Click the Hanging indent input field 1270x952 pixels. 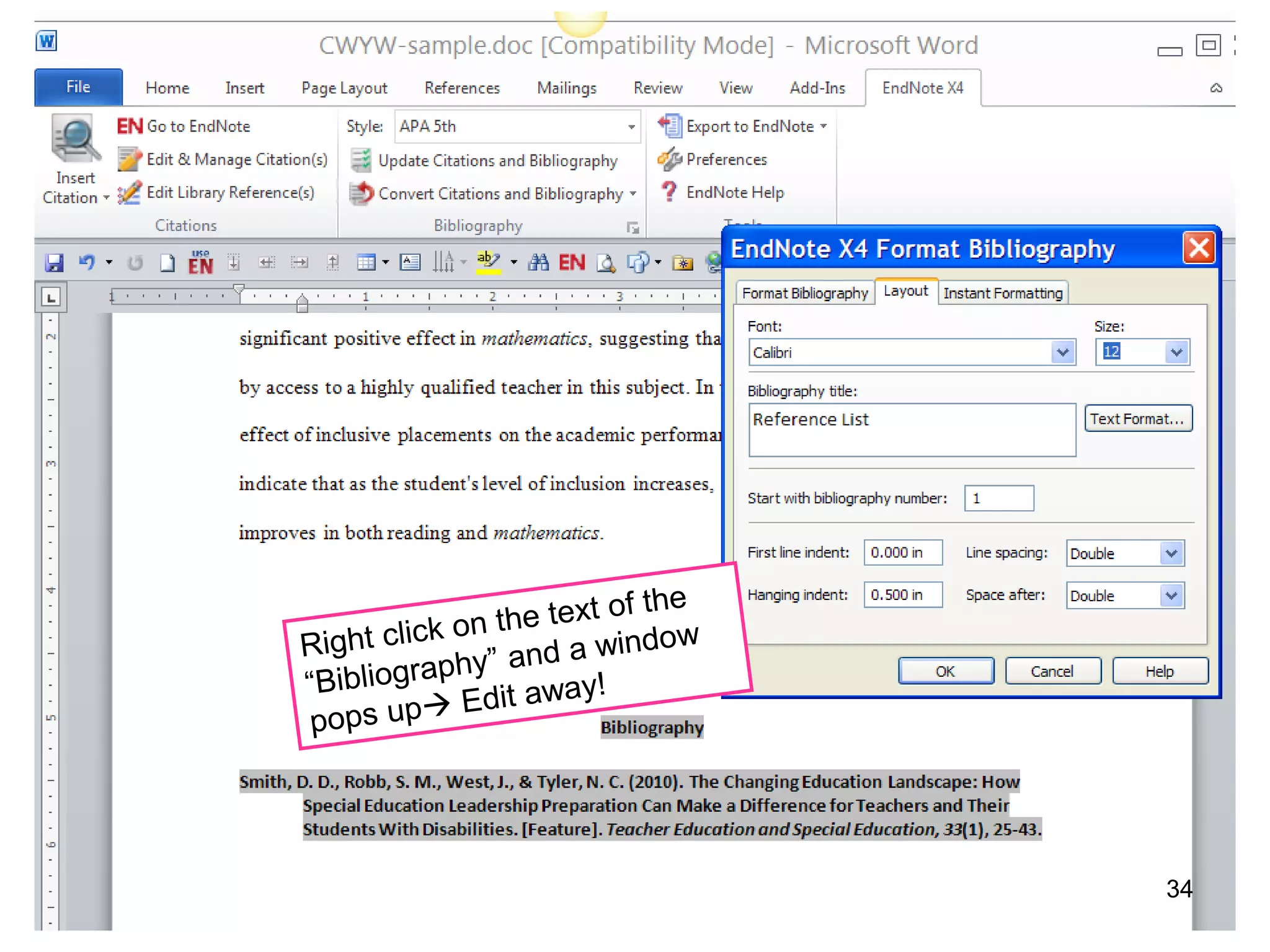pyautogui.click(x=902, y=595)
